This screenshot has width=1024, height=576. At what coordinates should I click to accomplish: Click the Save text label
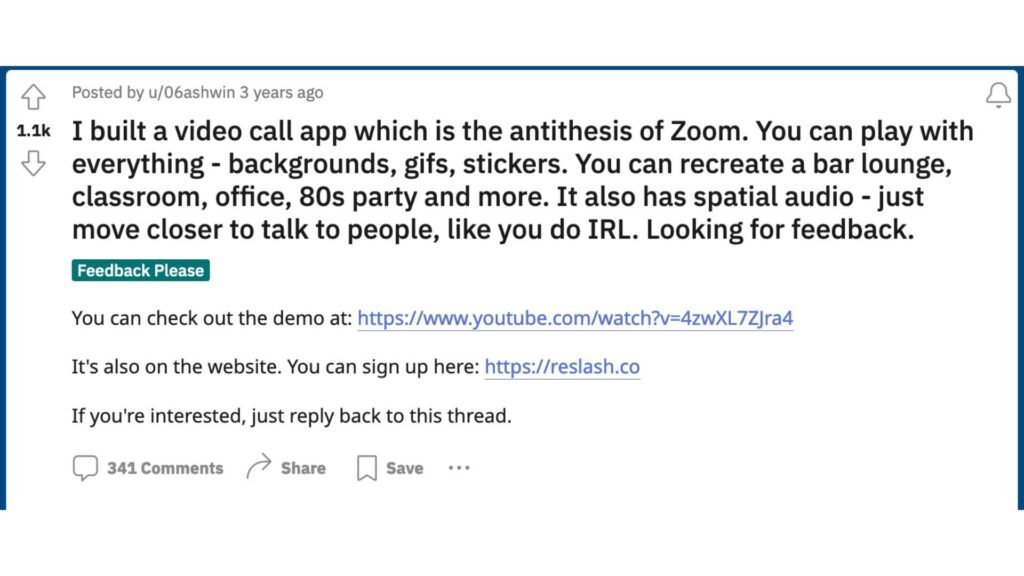(x=404, y=468)
